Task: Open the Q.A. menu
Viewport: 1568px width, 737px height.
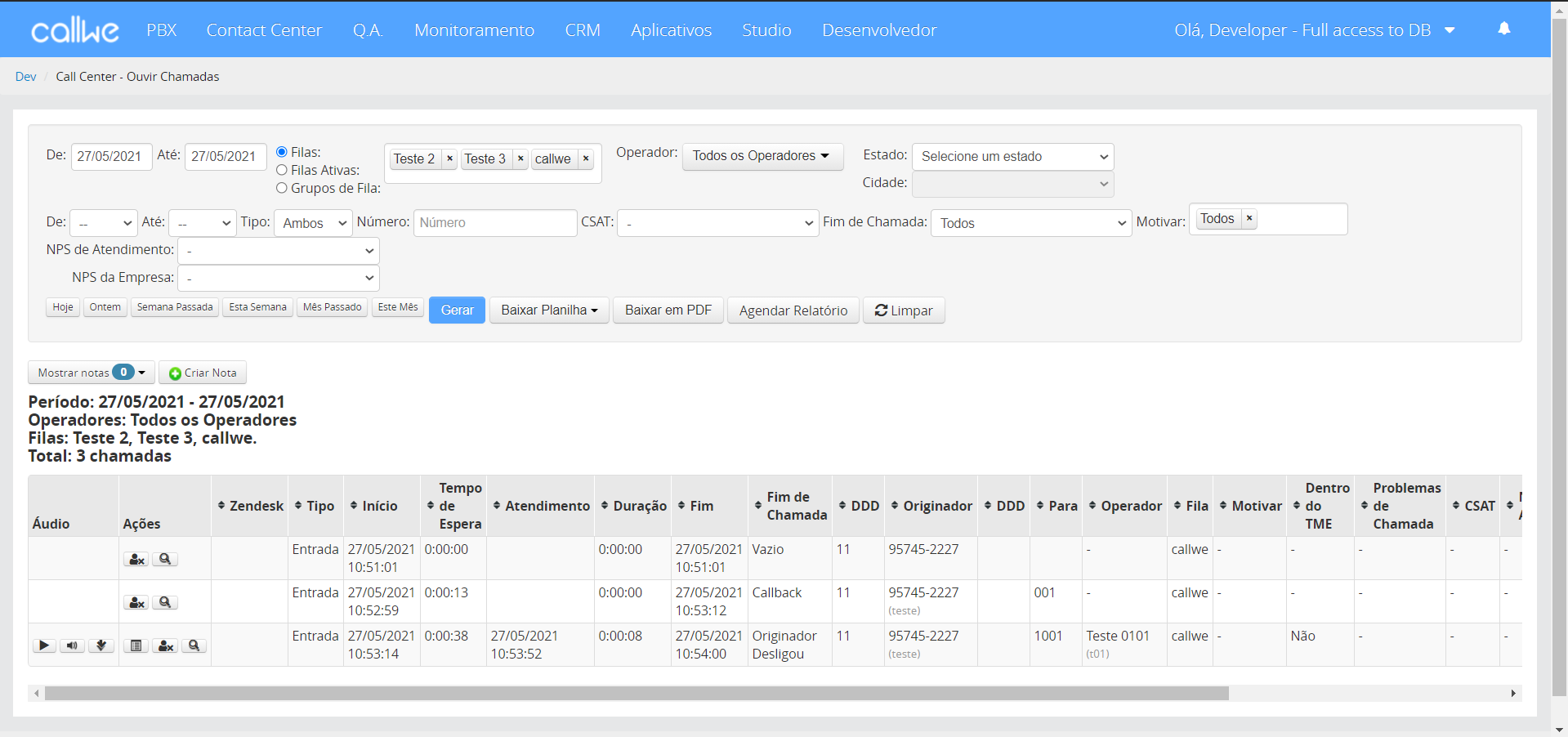Action: (x=368, y=30)
